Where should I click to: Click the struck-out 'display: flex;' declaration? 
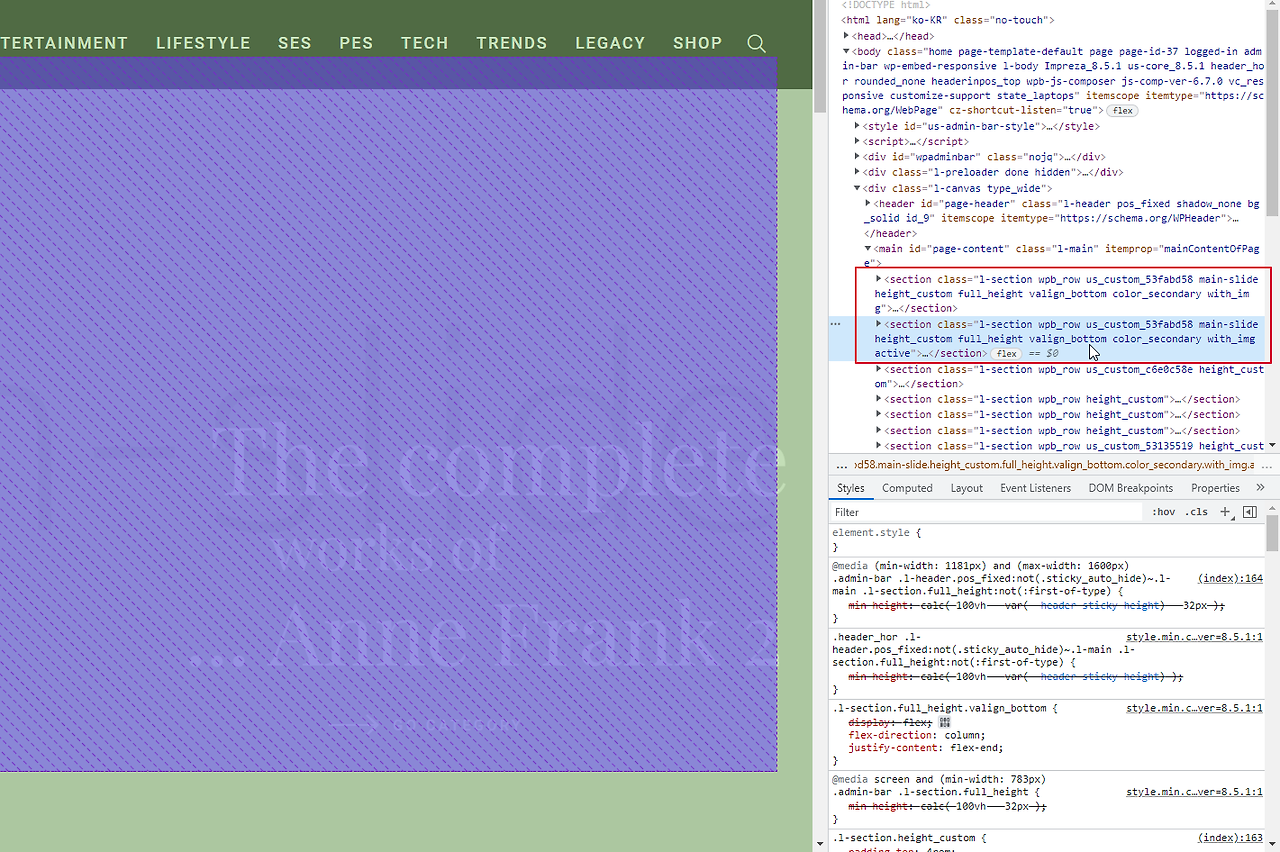[890, 722]
